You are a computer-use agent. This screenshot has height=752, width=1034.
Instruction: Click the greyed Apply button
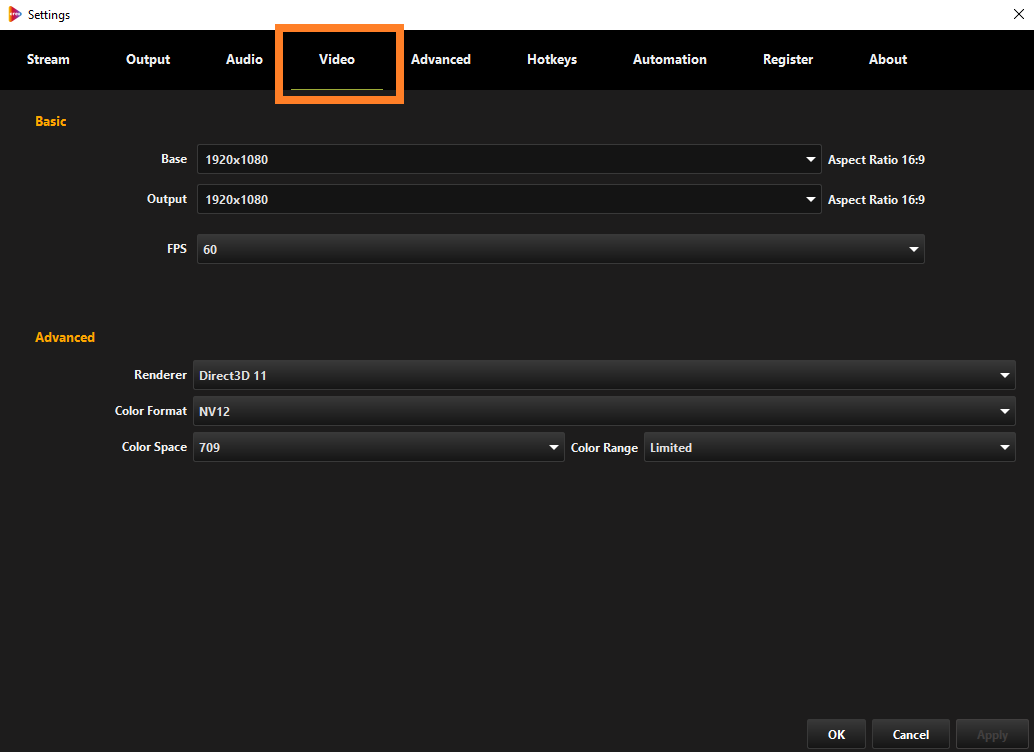pos(992,734)
